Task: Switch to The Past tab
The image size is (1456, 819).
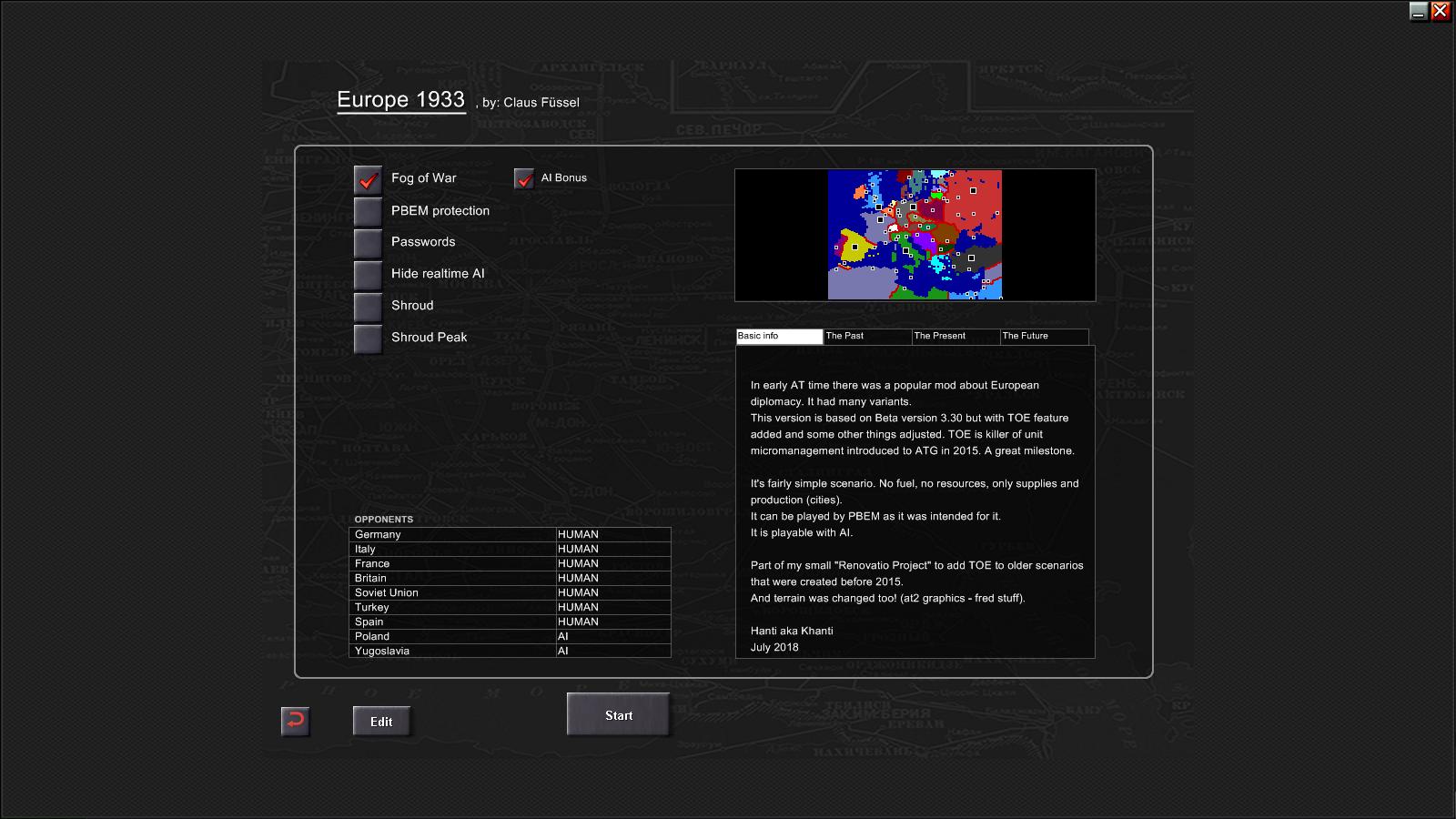Action: click(x=866, y=337)
